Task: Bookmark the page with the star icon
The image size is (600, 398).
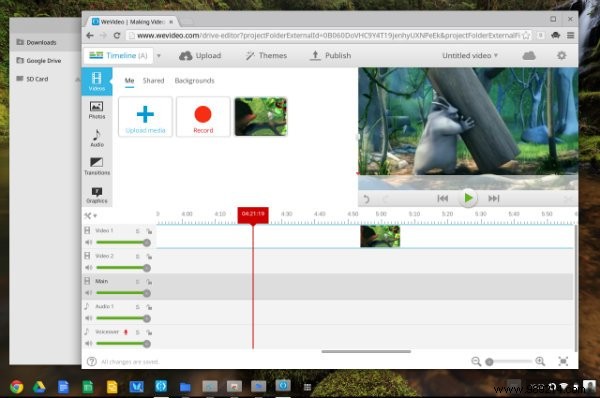Action: [526, 35]
